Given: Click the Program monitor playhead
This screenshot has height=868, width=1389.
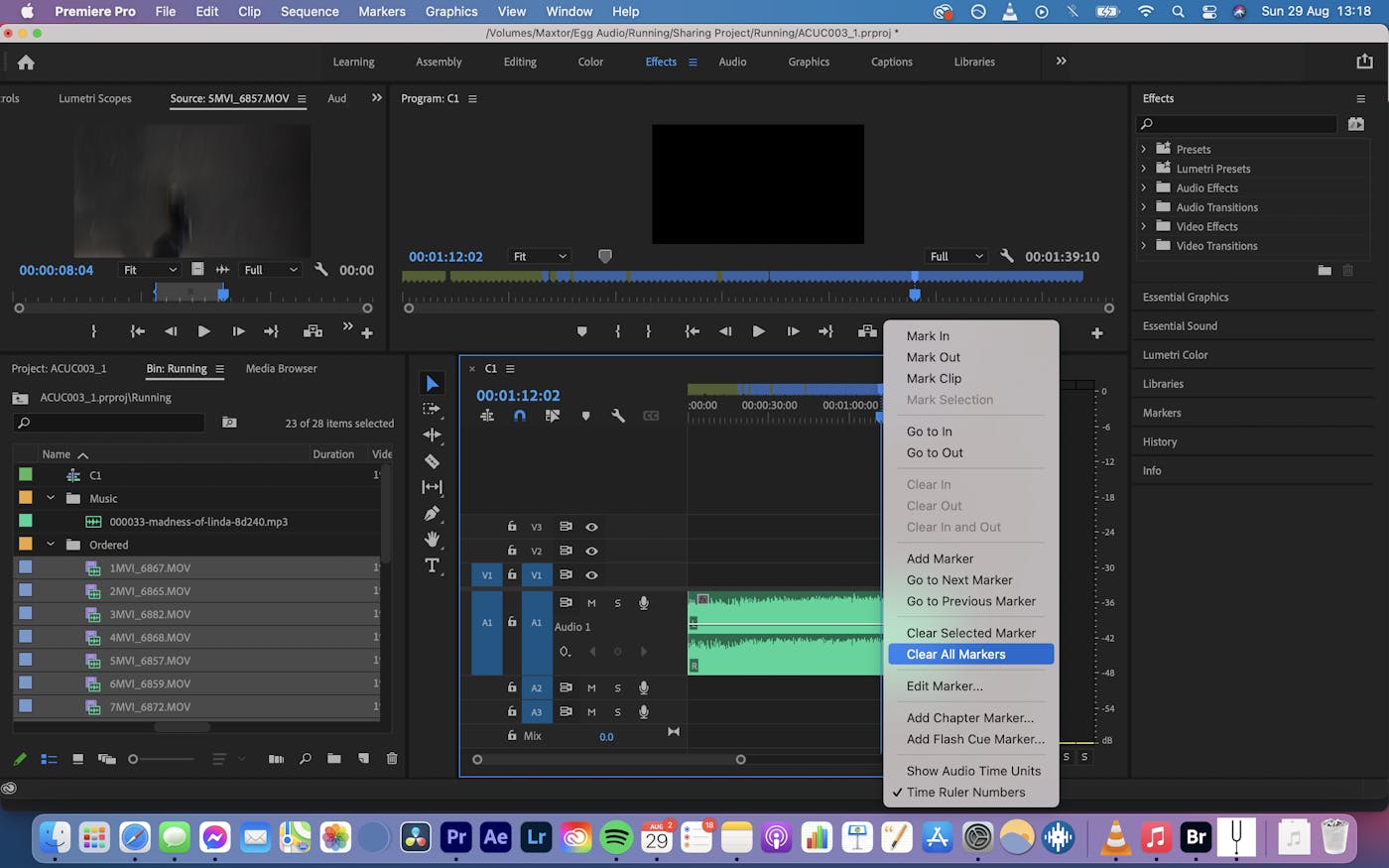Looking at the screenshot, I should [915, 294].
